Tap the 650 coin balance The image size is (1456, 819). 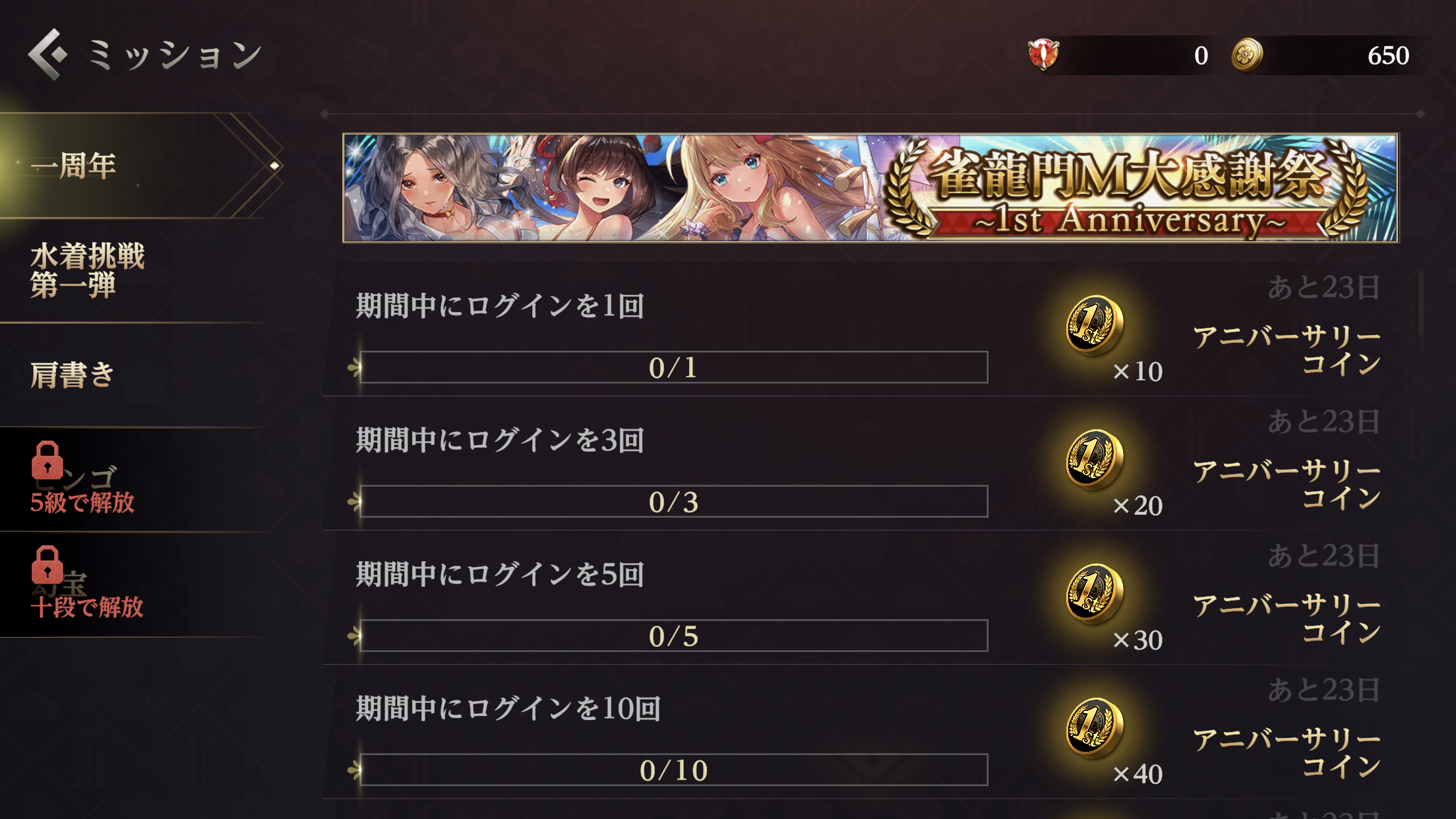pos(1388,55)
